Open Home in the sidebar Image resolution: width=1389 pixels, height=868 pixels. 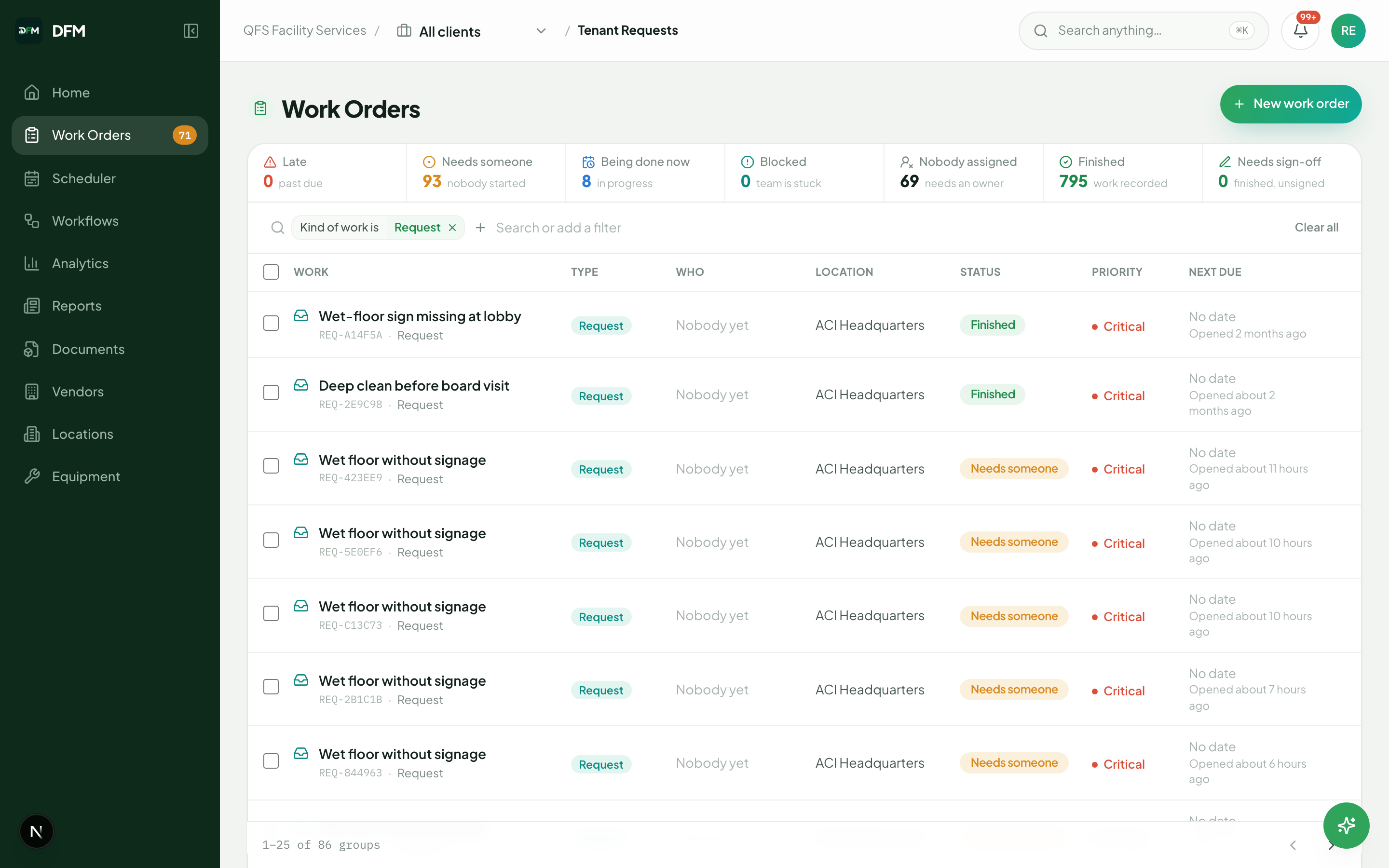(x=109, y=93)
